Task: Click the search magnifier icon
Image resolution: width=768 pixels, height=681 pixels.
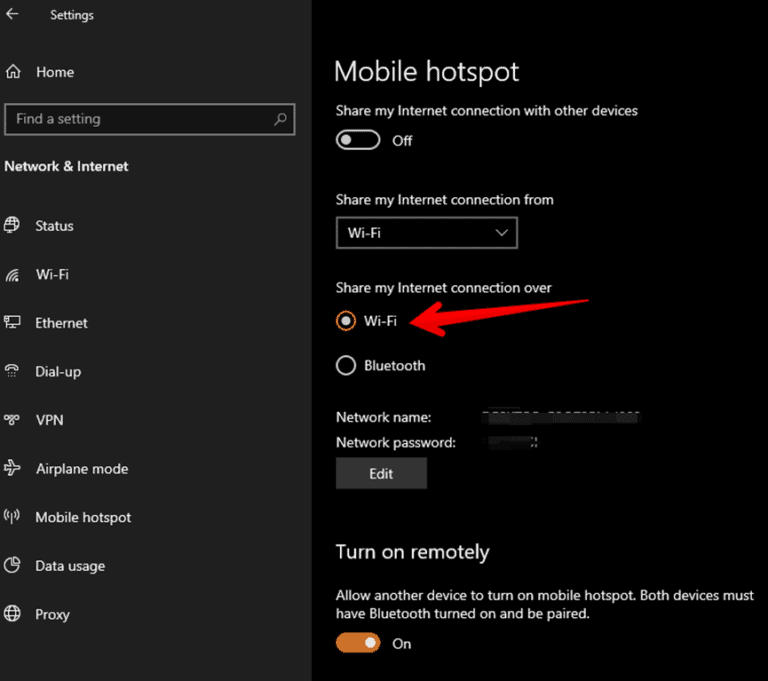Action: coord(281,119)
